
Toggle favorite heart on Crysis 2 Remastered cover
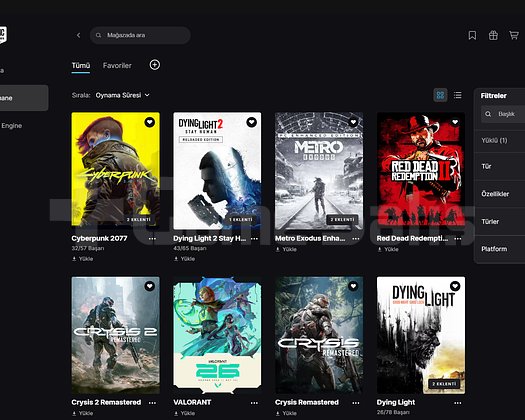[150, 286]
